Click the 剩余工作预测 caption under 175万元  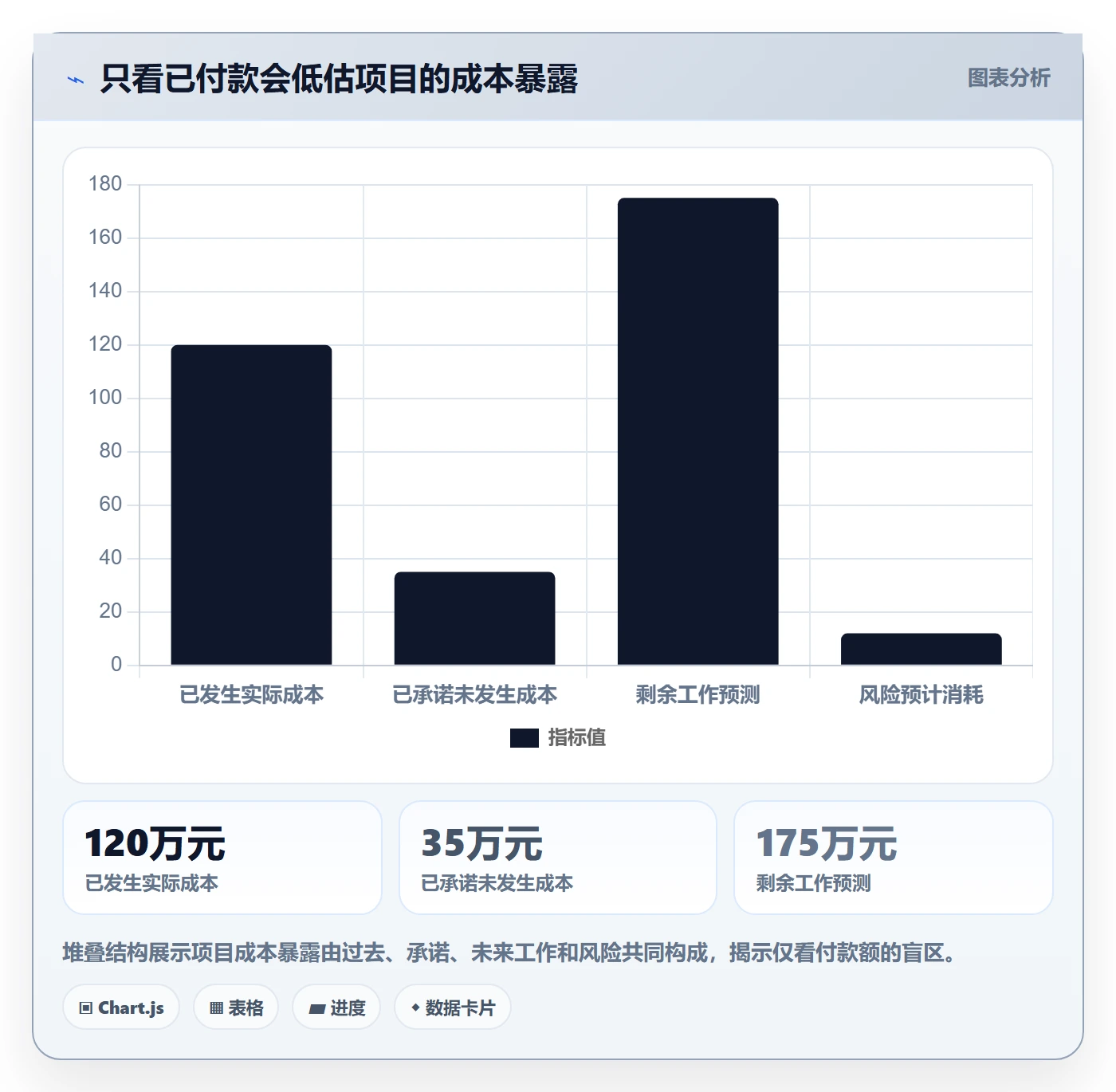click(x=814, y=883)
